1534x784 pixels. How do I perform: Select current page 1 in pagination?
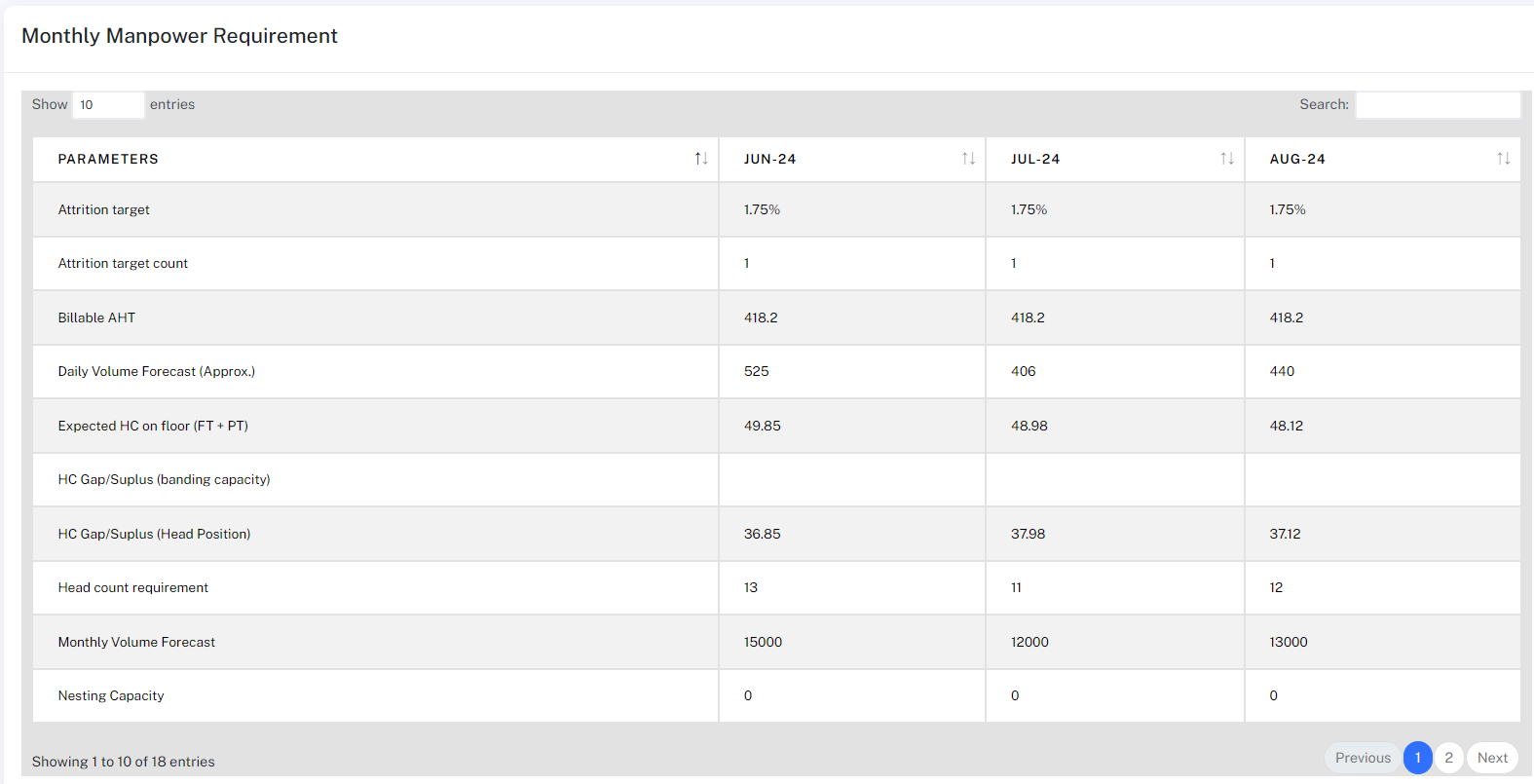(1417, 758)
